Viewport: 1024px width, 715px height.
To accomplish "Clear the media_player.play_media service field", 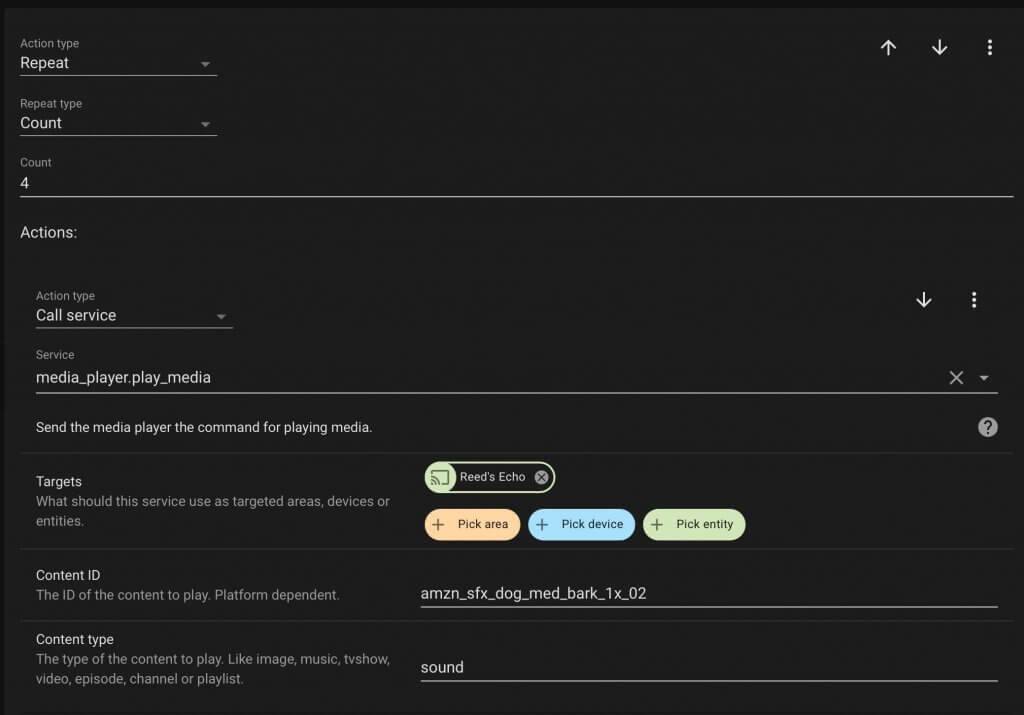I will pos(956,377).
